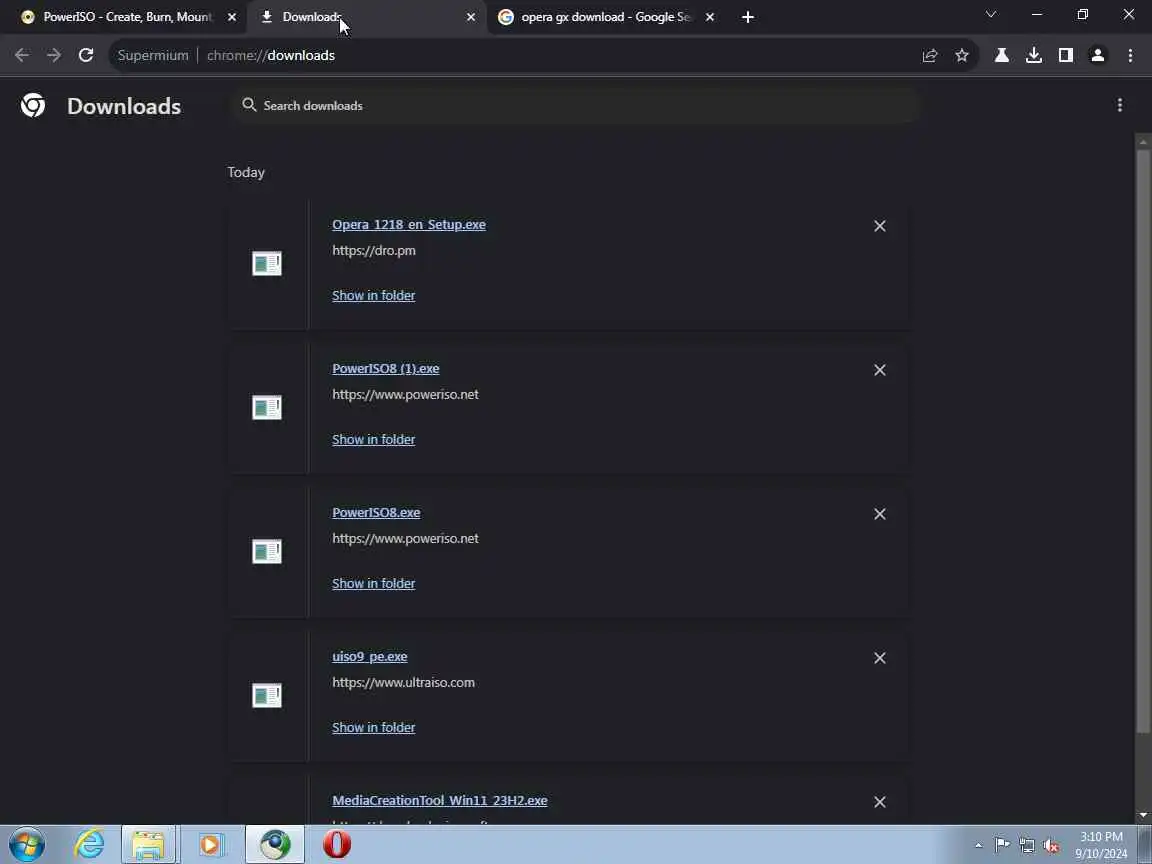Click the file icon for PowerISO8 (1).exe
The width and height of the screenshot is (1152, 864).
pos(267,407)
